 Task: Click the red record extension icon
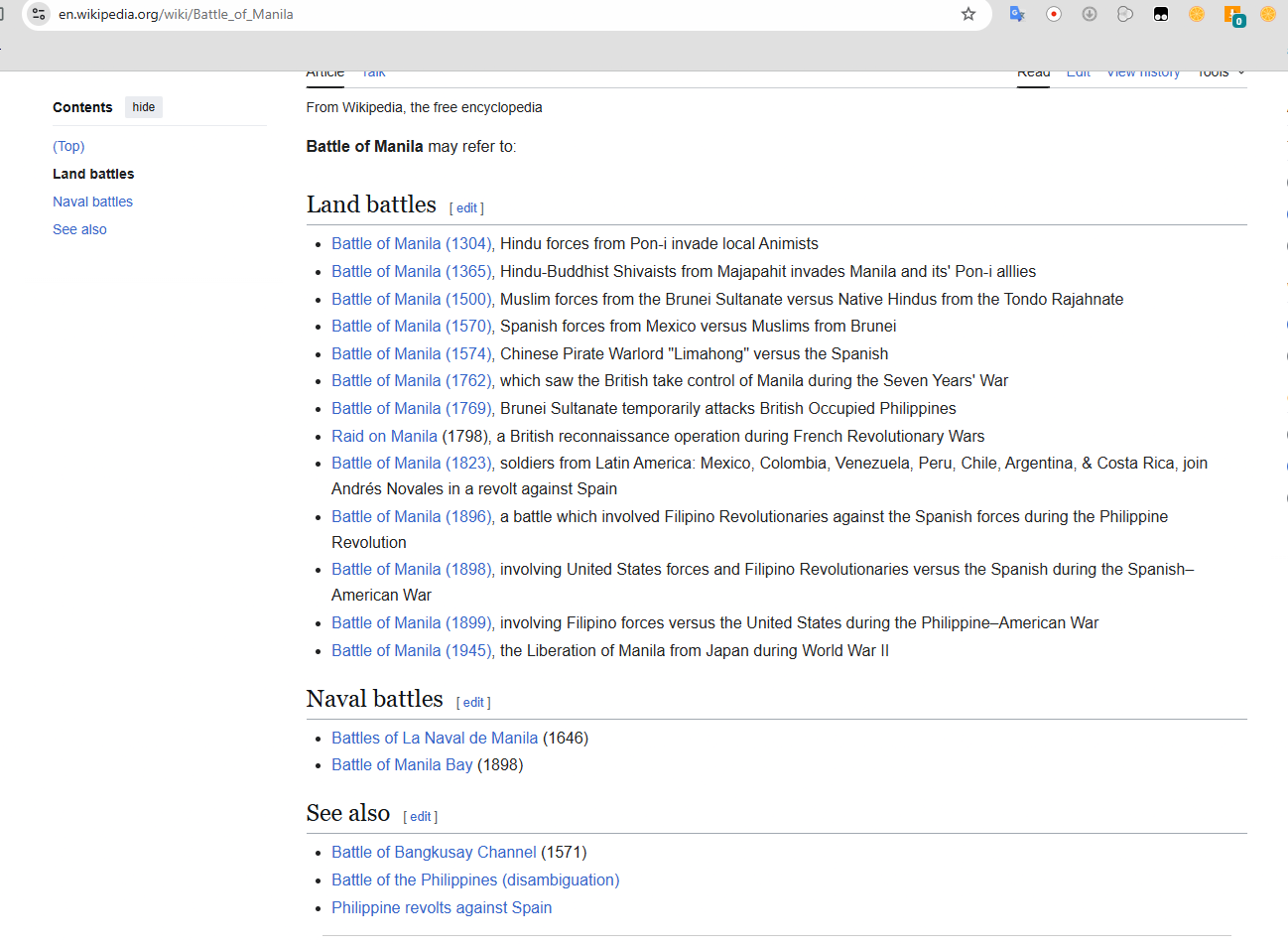click(1053, 14)
